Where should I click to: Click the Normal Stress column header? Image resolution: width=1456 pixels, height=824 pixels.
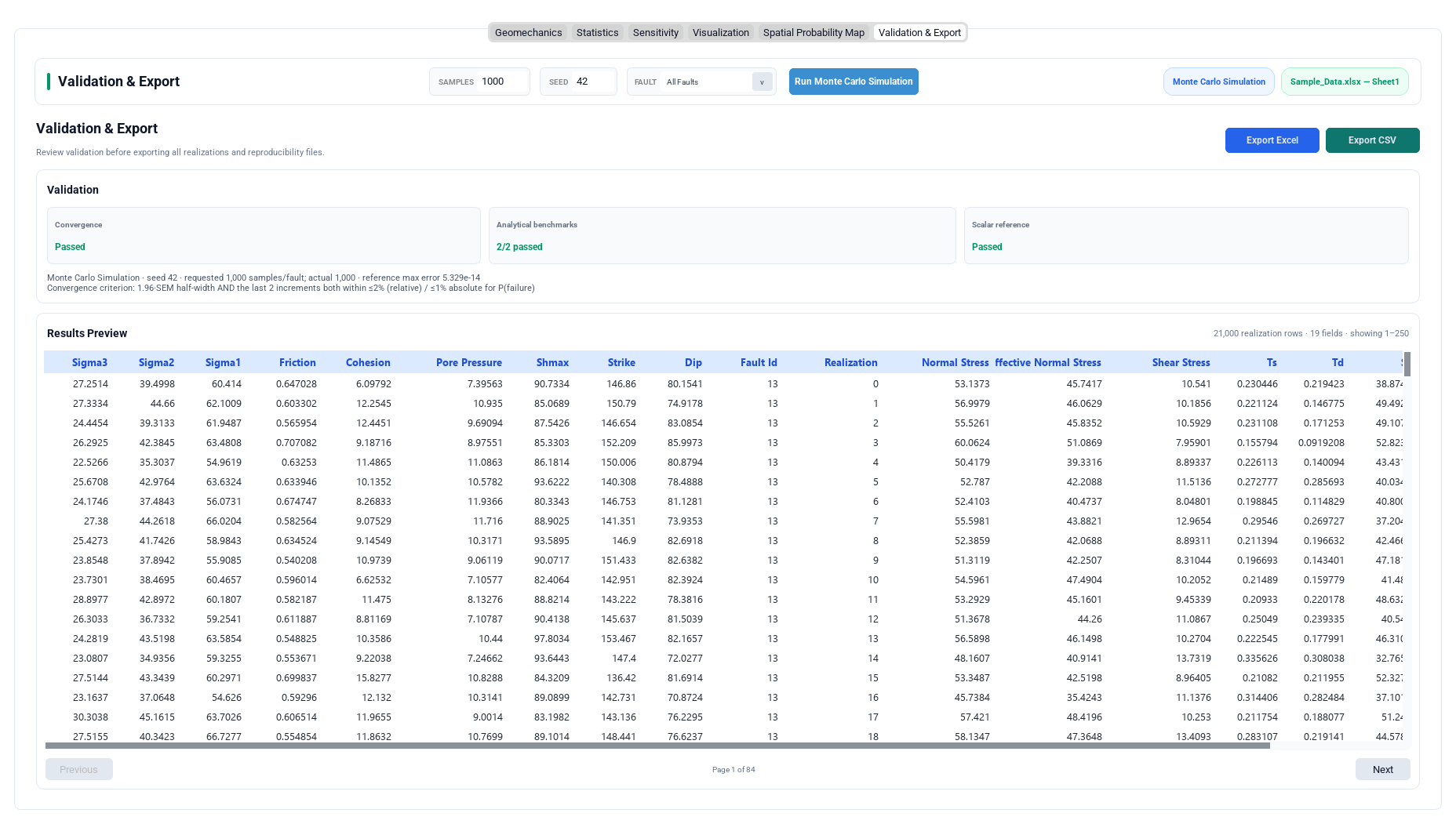955,362
